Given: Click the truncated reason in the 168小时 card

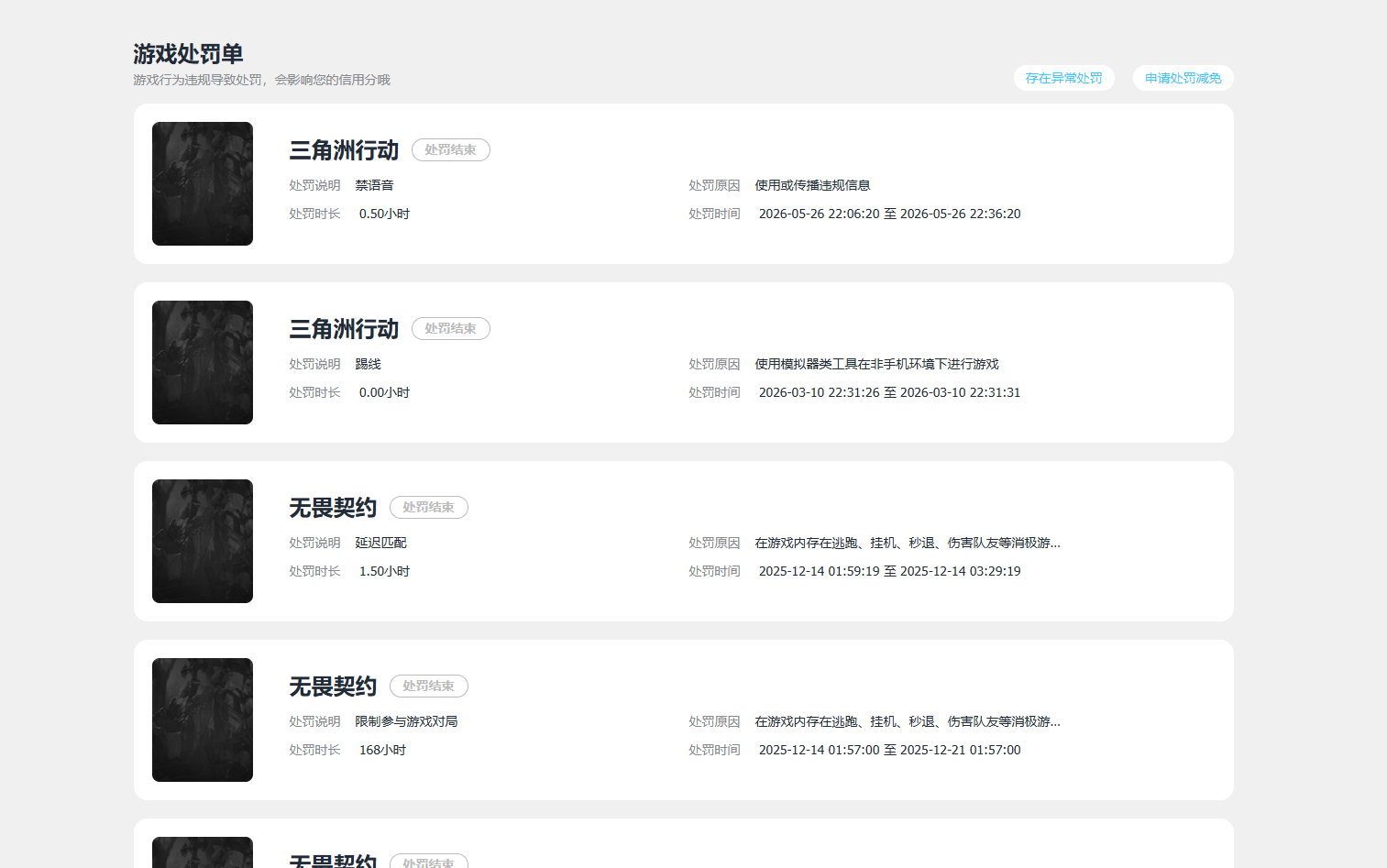Looking at the screenshot, I should [908, 721].
